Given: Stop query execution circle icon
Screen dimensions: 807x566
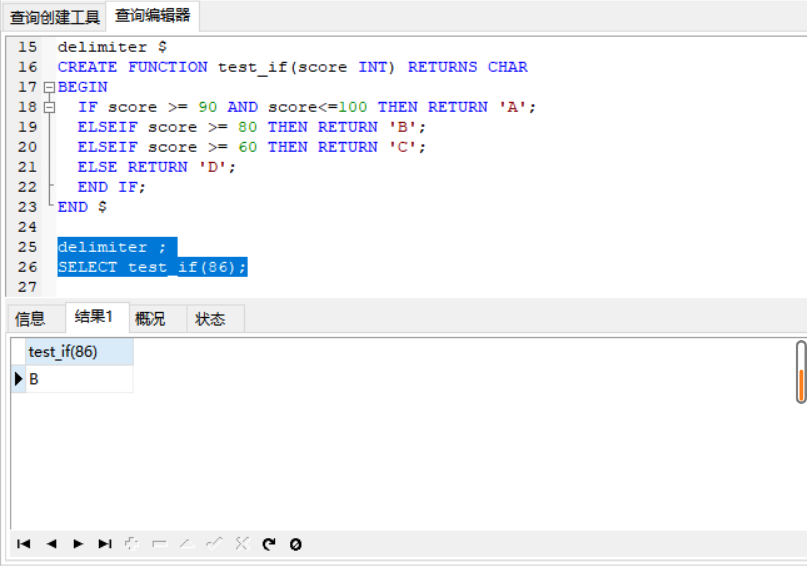Looking at the screenshot, I should [x=295, y=544].
